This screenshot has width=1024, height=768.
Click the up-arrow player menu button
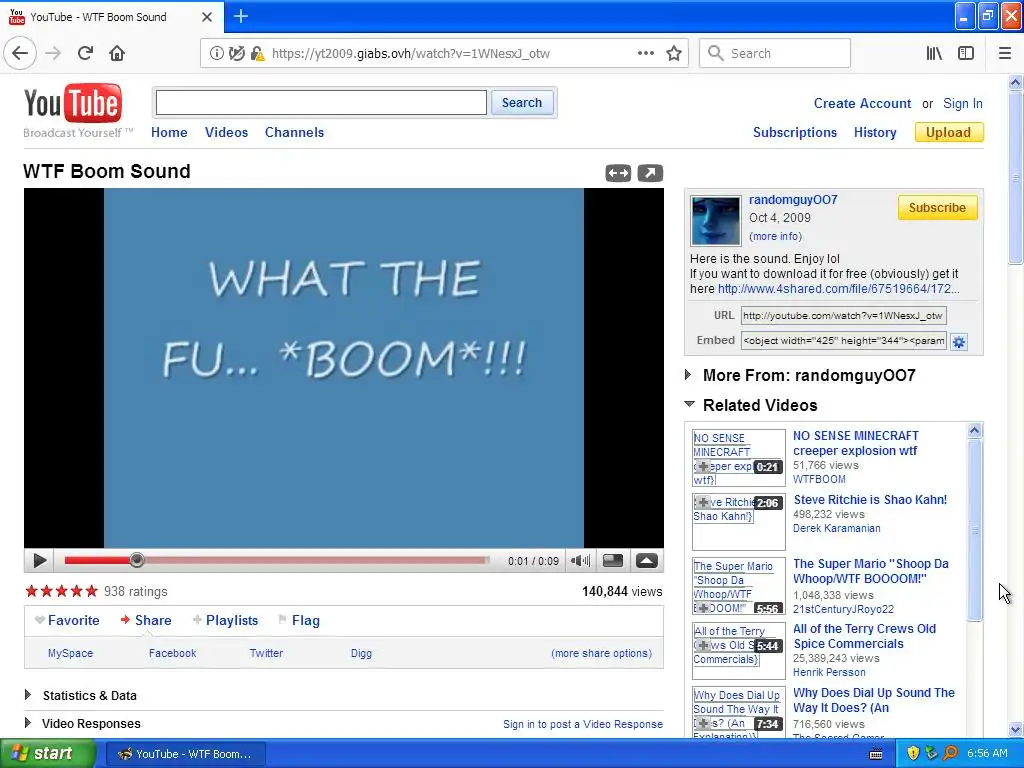(647, 560)
